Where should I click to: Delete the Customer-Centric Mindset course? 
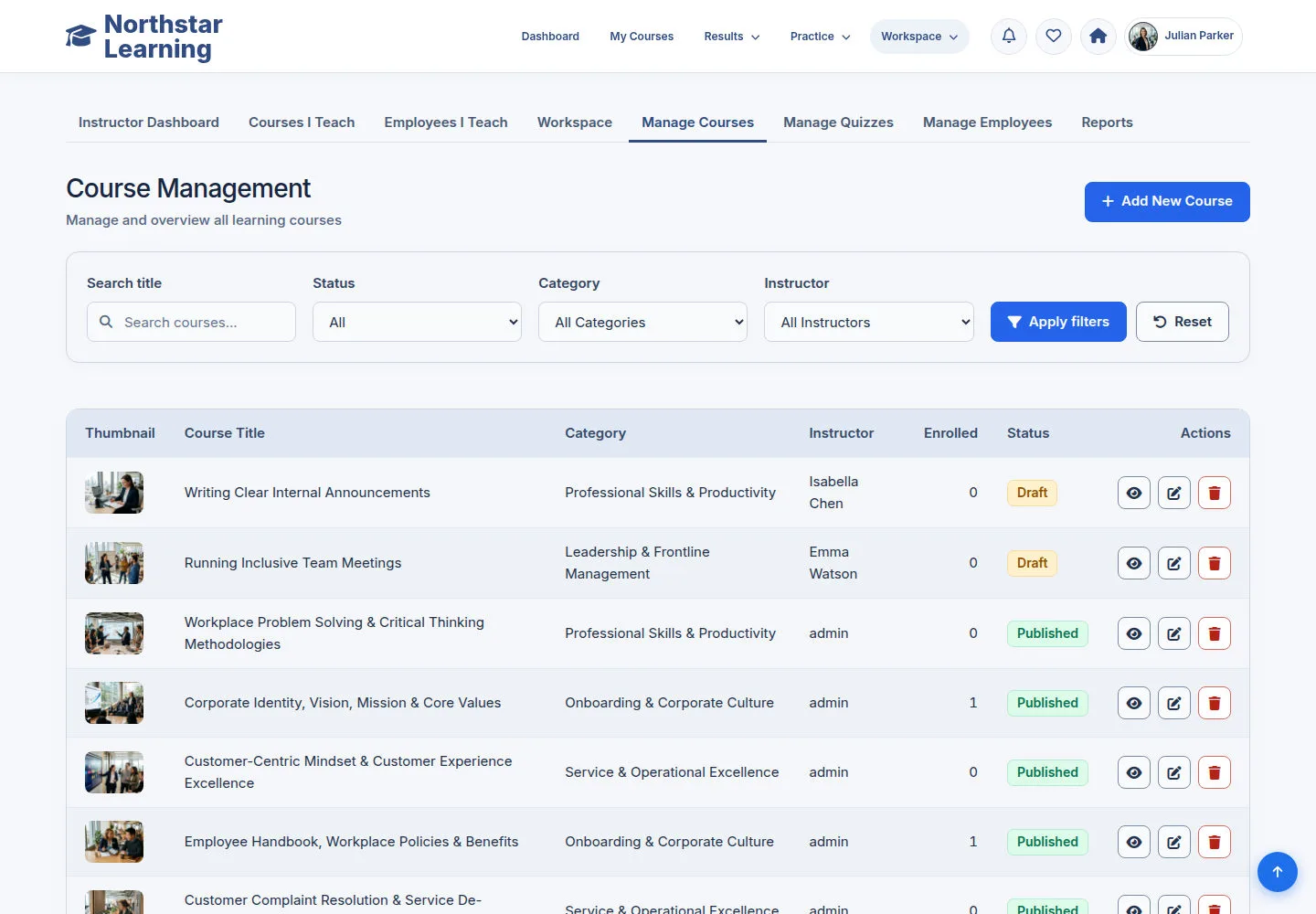1215,772
